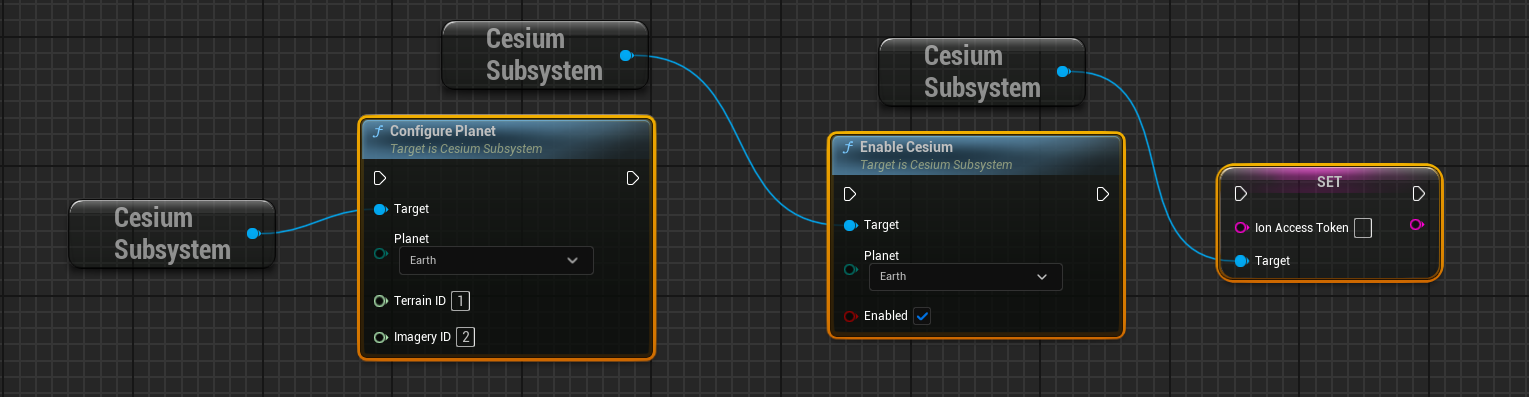Click the Imagery ID input pin

380,337
